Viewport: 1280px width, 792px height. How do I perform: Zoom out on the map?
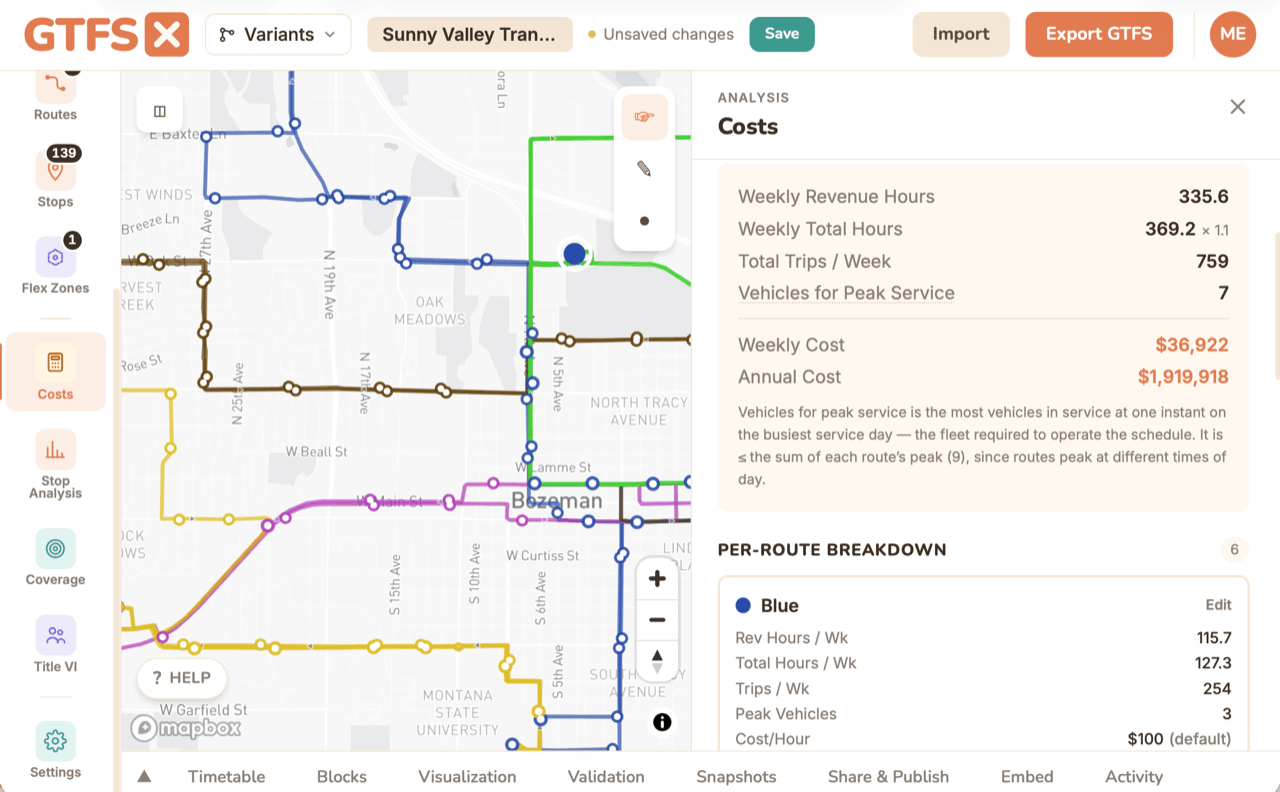click(657, 620)
